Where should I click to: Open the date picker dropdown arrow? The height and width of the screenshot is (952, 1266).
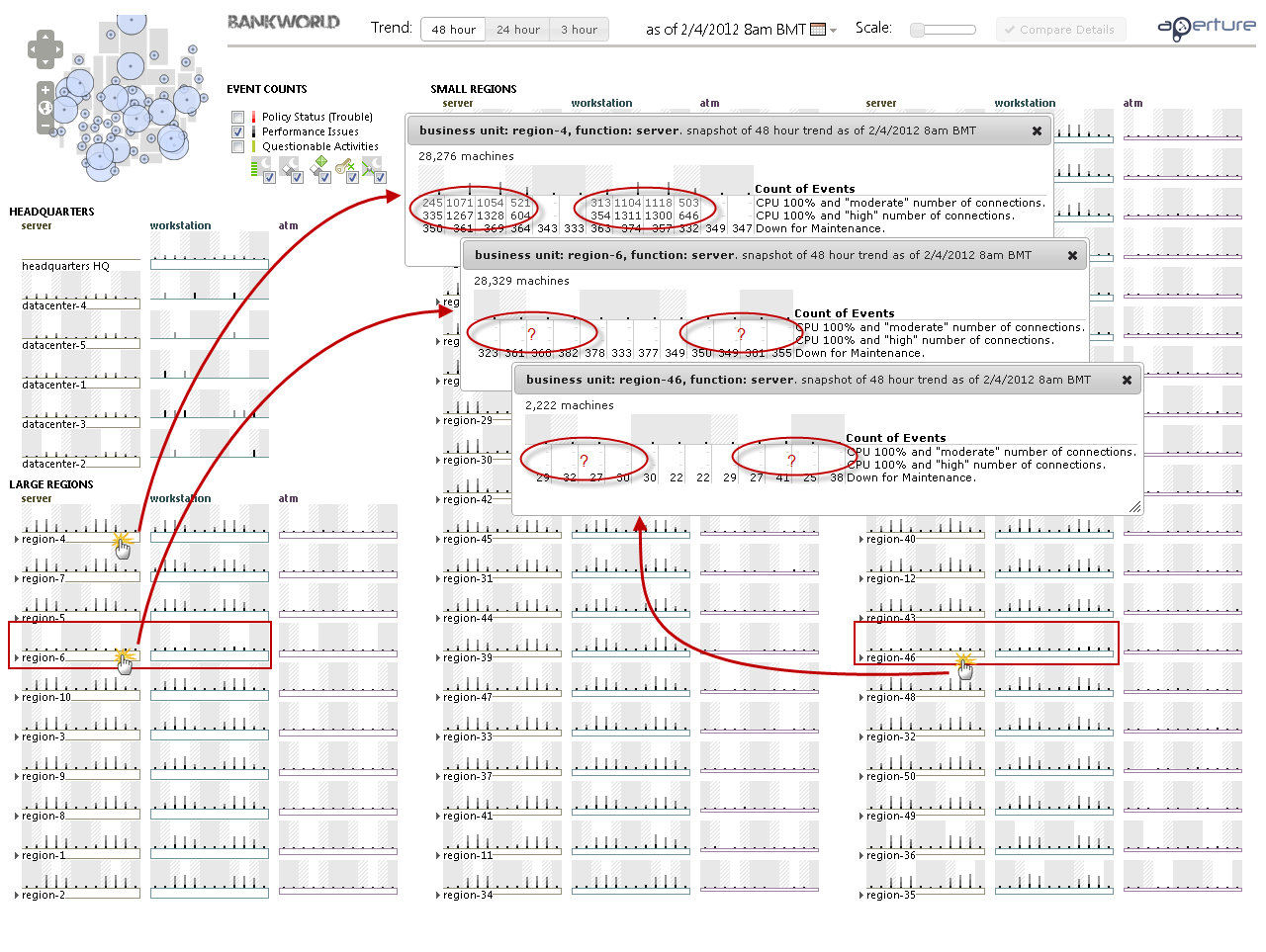coord(833,31)
